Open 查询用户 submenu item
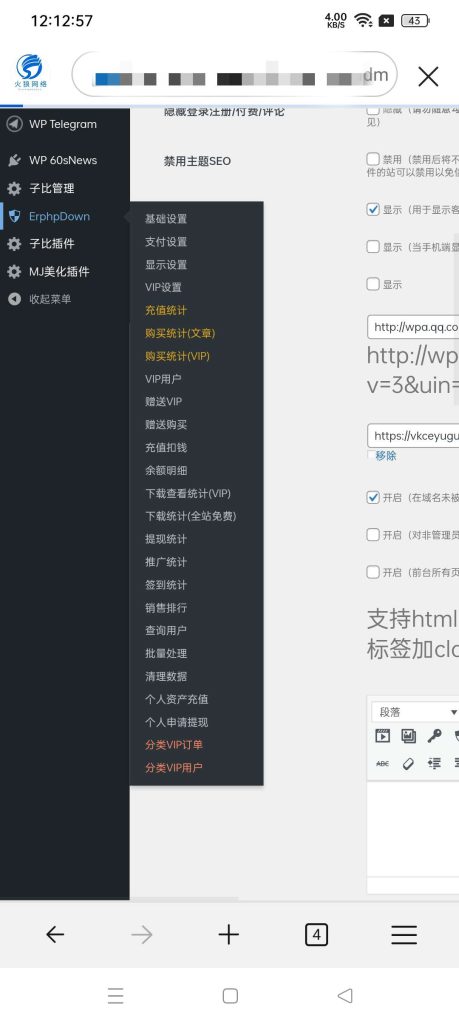Viewport: 459px width, 1024px height. 166,630
